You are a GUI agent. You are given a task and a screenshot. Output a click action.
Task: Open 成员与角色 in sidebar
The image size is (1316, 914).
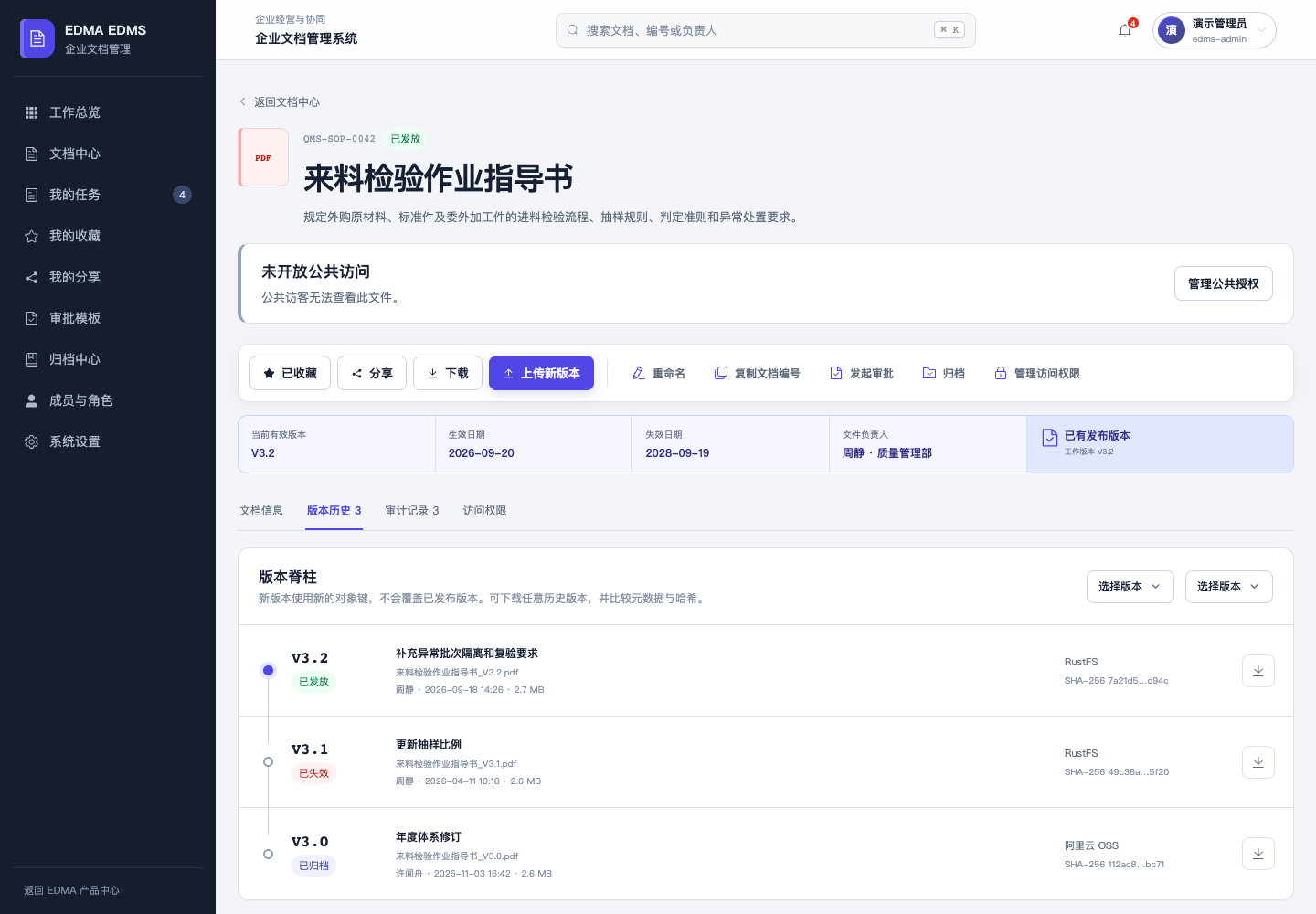(108, 400)
